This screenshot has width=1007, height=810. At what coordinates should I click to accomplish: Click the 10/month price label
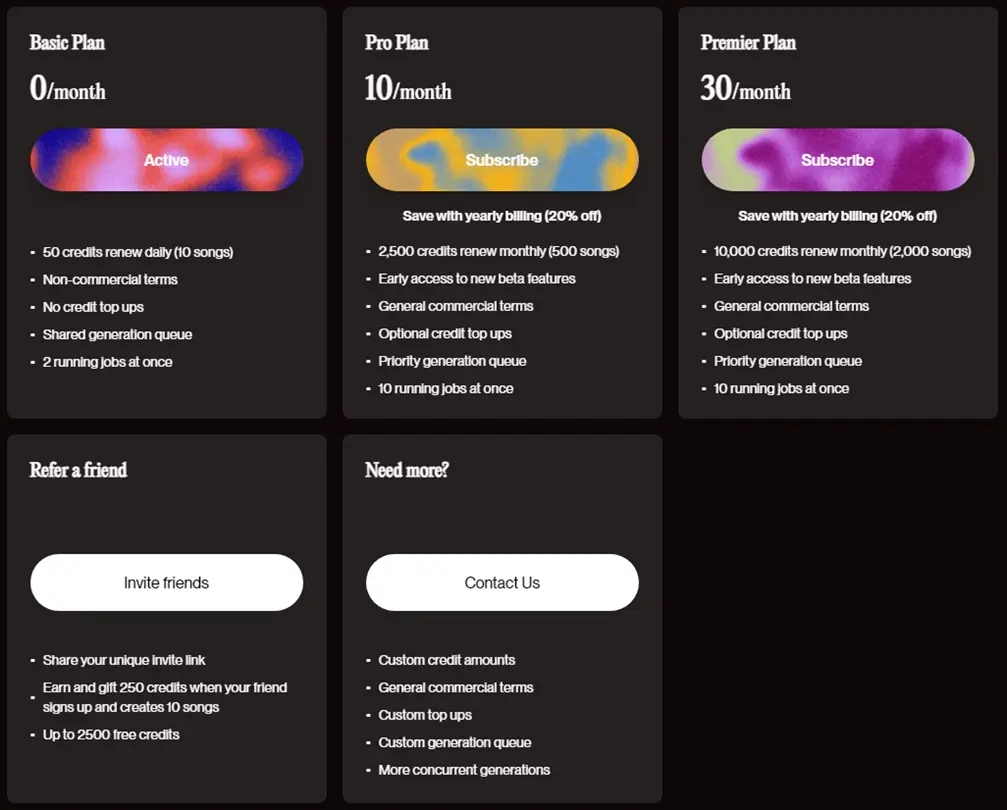click(x=407, y=89)
